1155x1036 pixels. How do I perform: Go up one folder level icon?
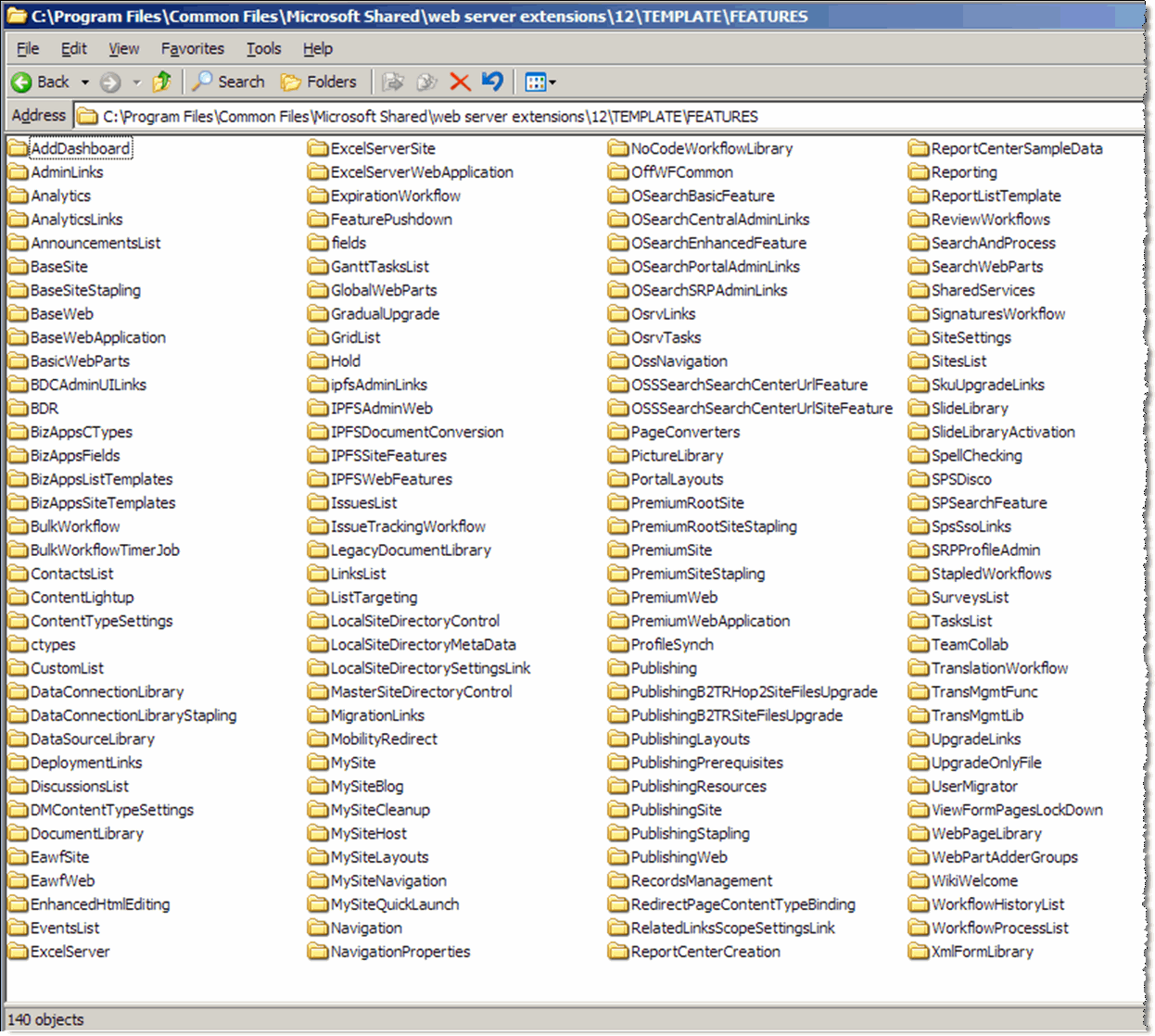[162, 82]
